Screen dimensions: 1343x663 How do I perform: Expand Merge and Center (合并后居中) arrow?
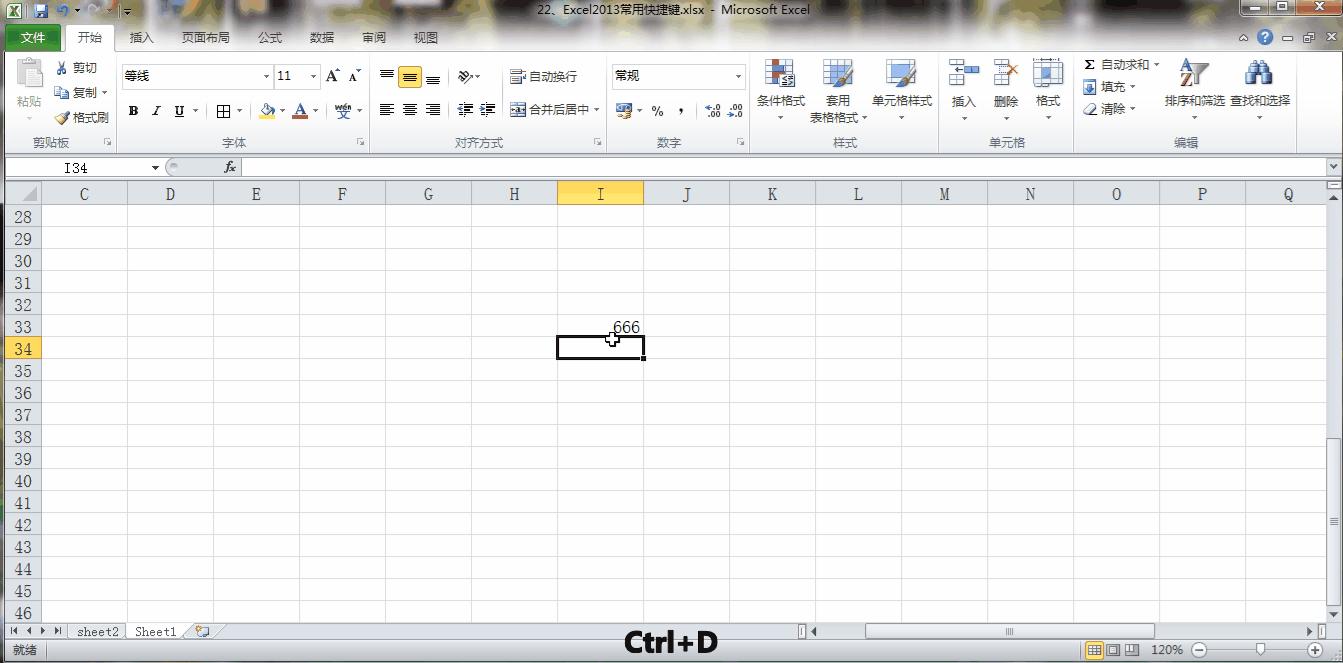coord(597,110)
